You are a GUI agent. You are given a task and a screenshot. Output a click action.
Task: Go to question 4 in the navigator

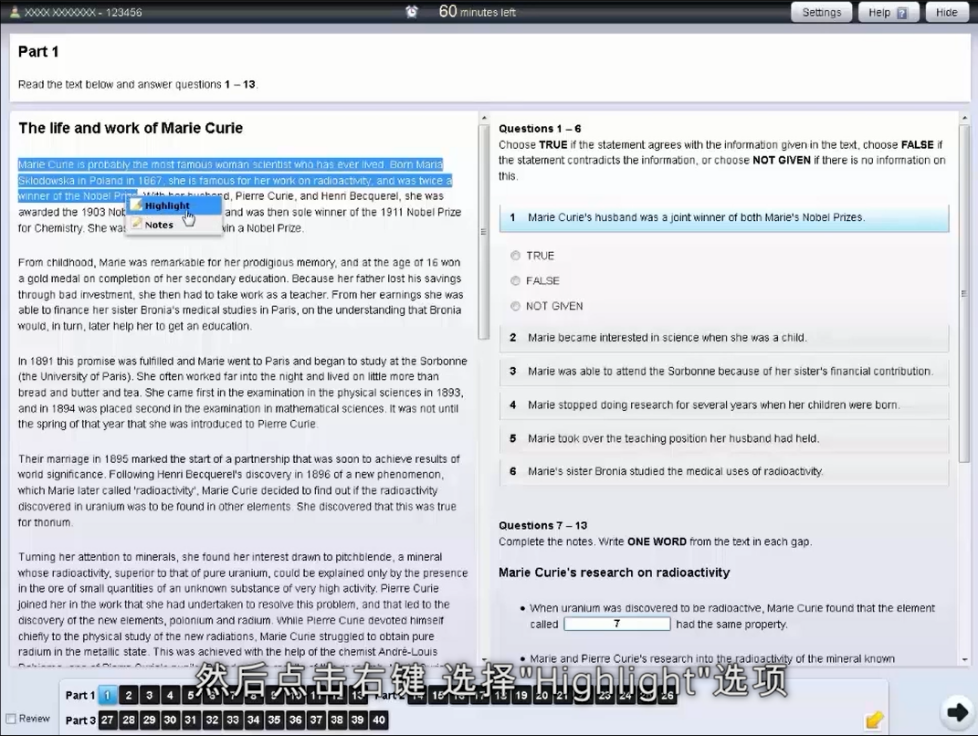pyautogui.click(x=170, y=695)
